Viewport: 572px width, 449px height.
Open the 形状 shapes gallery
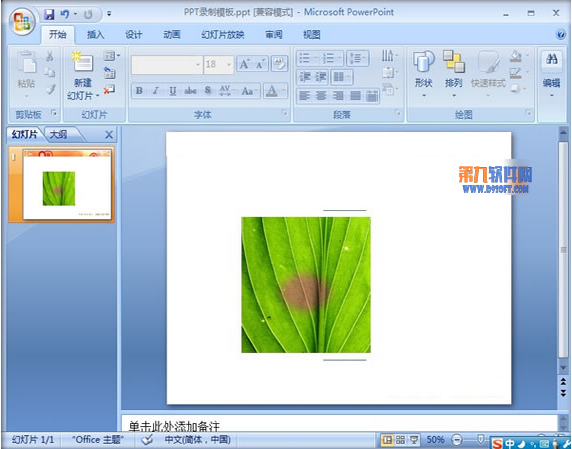click(x=424, y=74)
